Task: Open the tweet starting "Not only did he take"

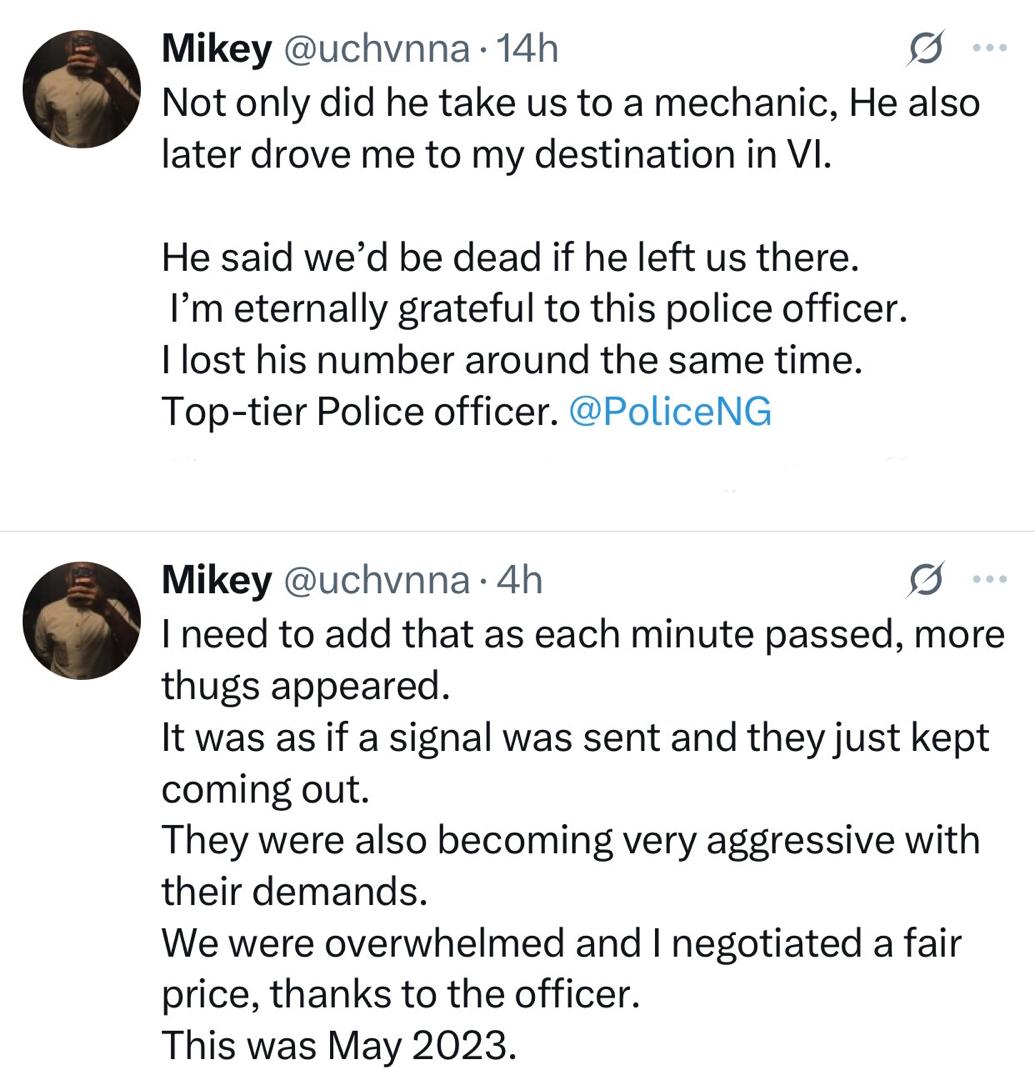Action: [x=569, y=102]
